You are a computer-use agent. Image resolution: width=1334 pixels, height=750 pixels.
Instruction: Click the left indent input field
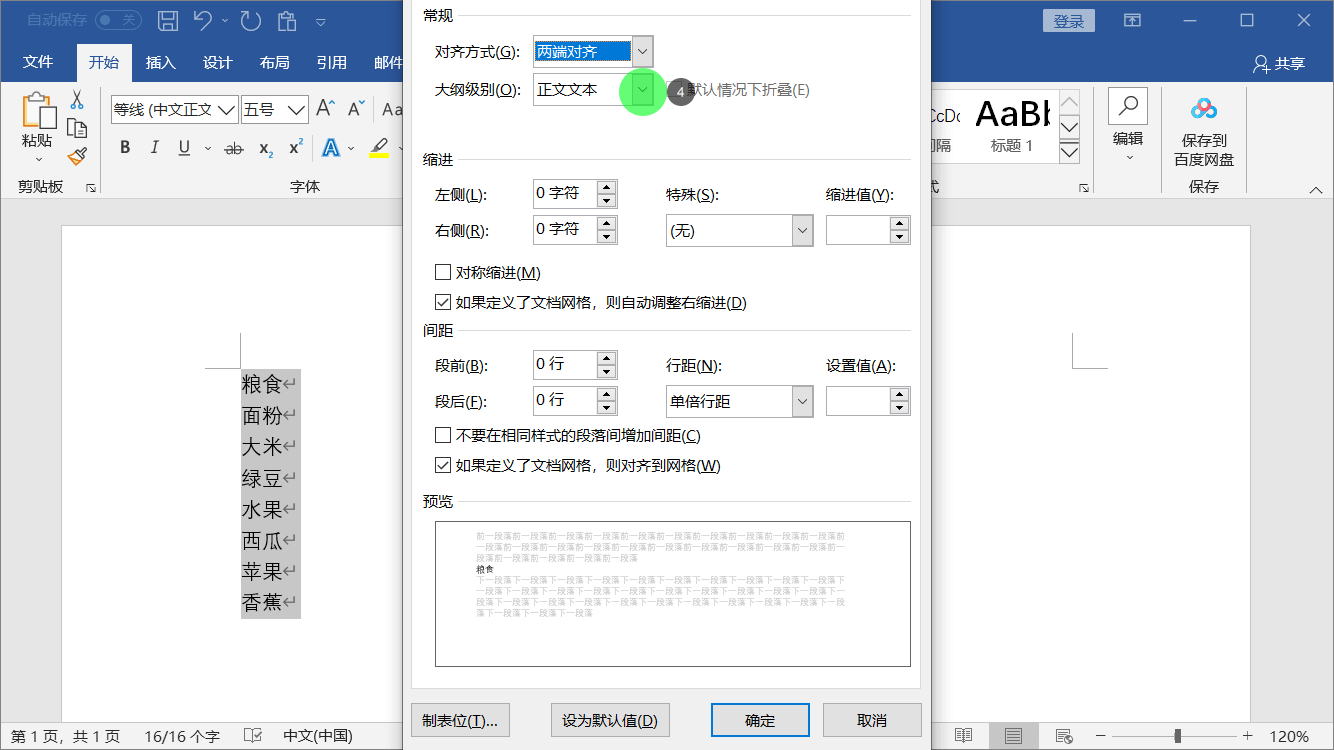pyautogui.click(x=565, y=194)
